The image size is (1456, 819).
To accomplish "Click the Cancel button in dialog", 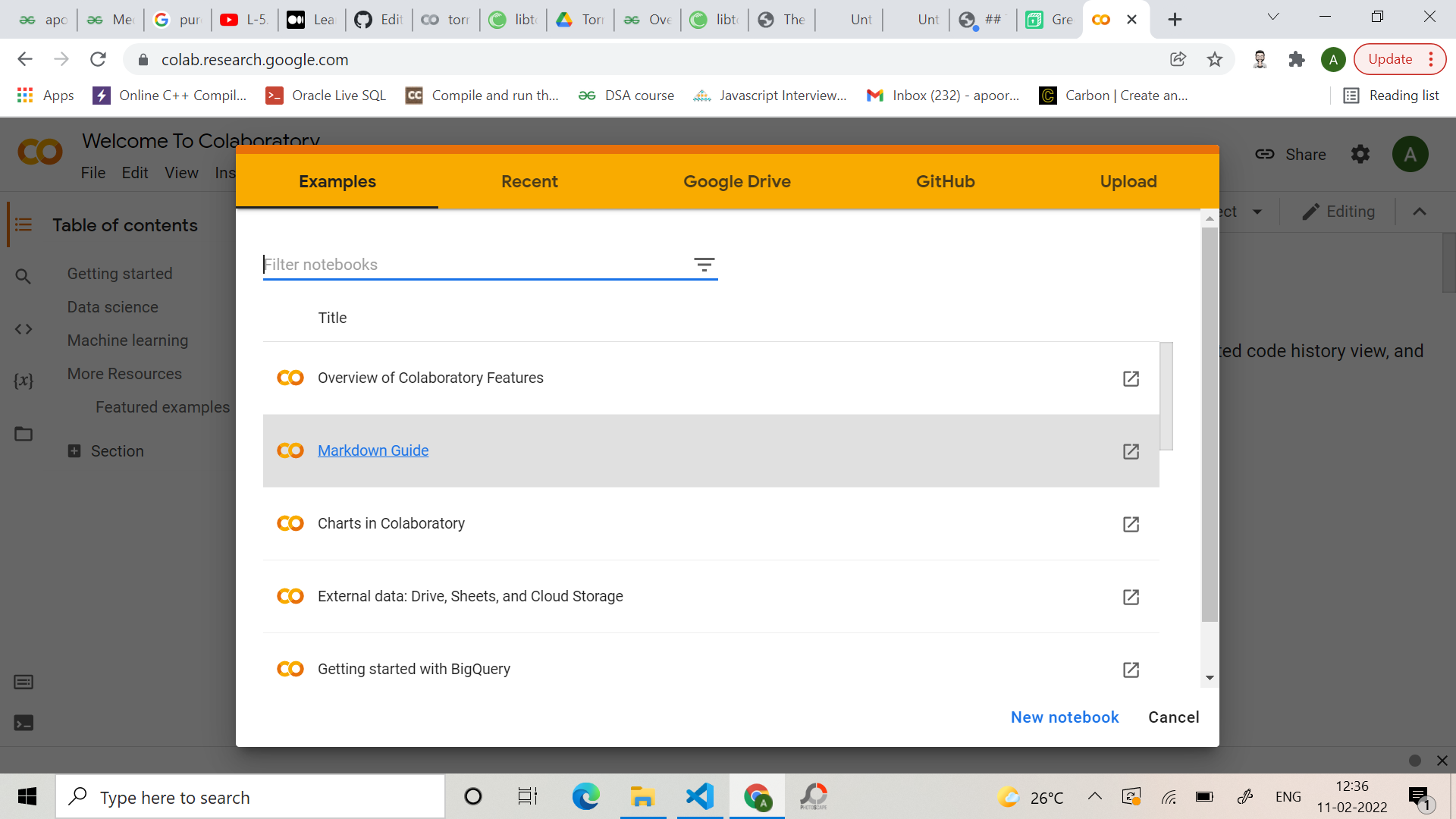I will [x=1173, y=717].
